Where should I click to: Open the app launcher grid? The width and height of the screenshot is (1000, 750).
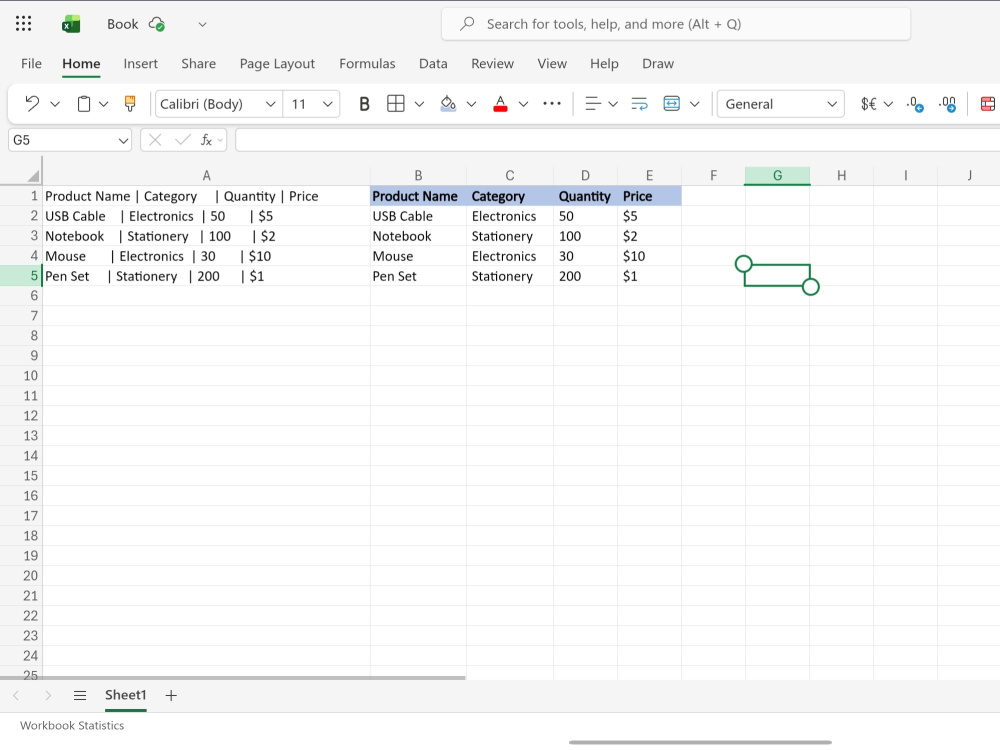[24, 24]
